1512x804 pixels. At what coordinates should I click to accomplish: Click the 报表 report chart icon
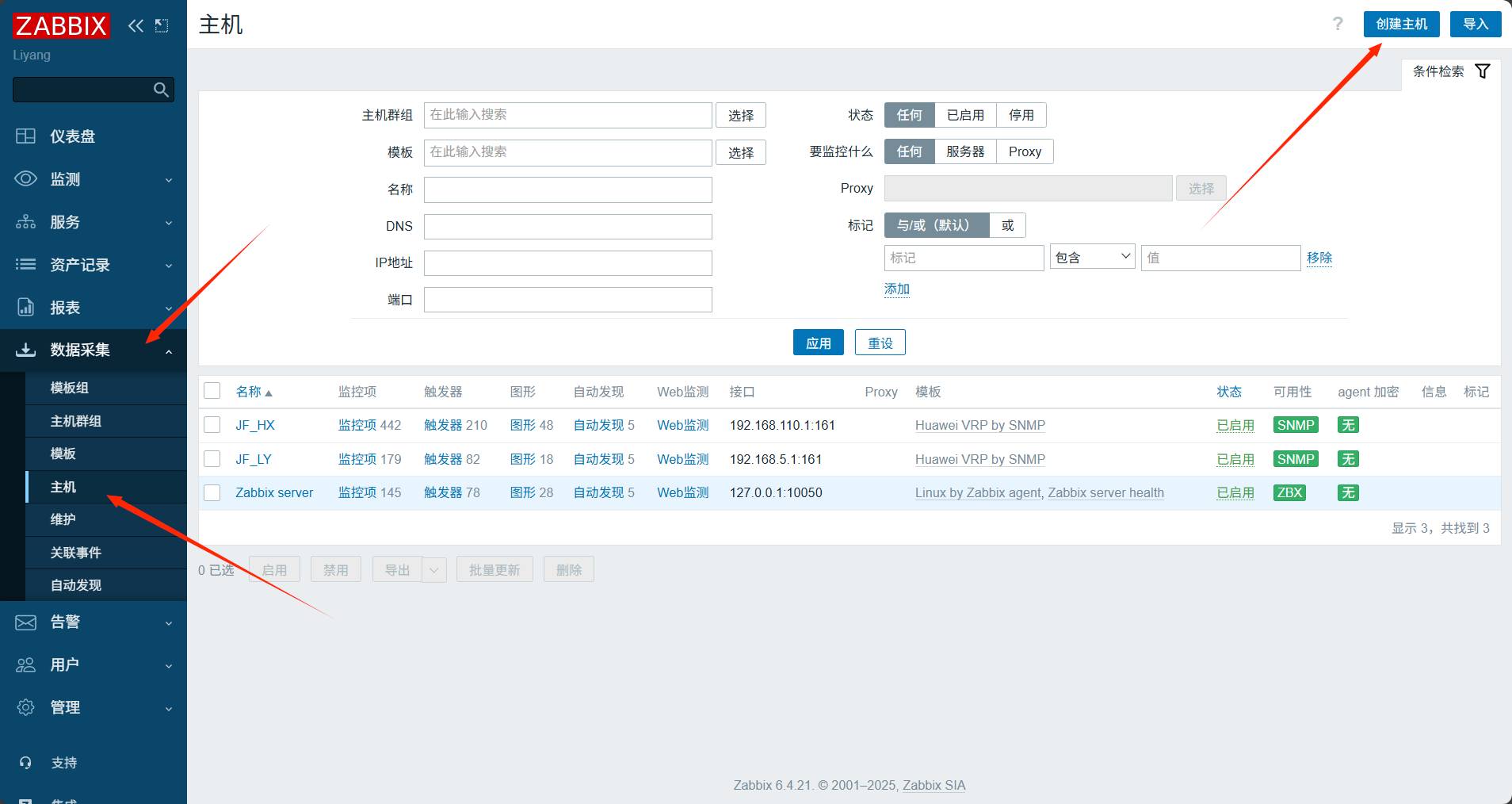tap(25, 308)
